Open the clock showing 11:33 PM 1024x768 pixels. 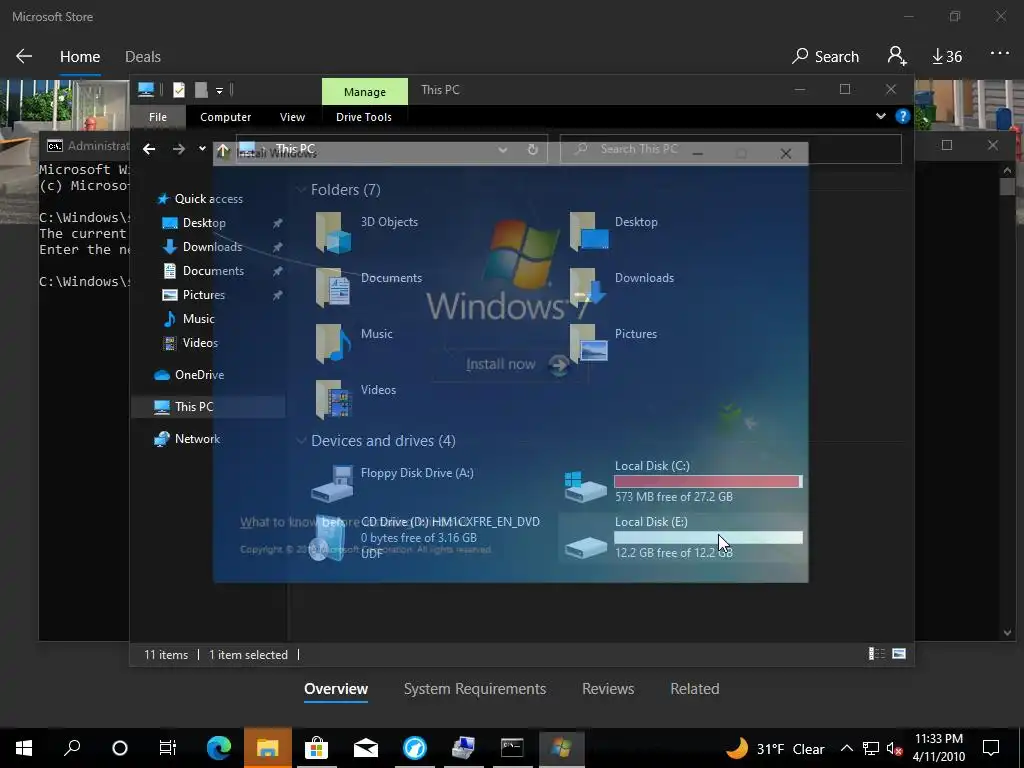tap(938, 748)
